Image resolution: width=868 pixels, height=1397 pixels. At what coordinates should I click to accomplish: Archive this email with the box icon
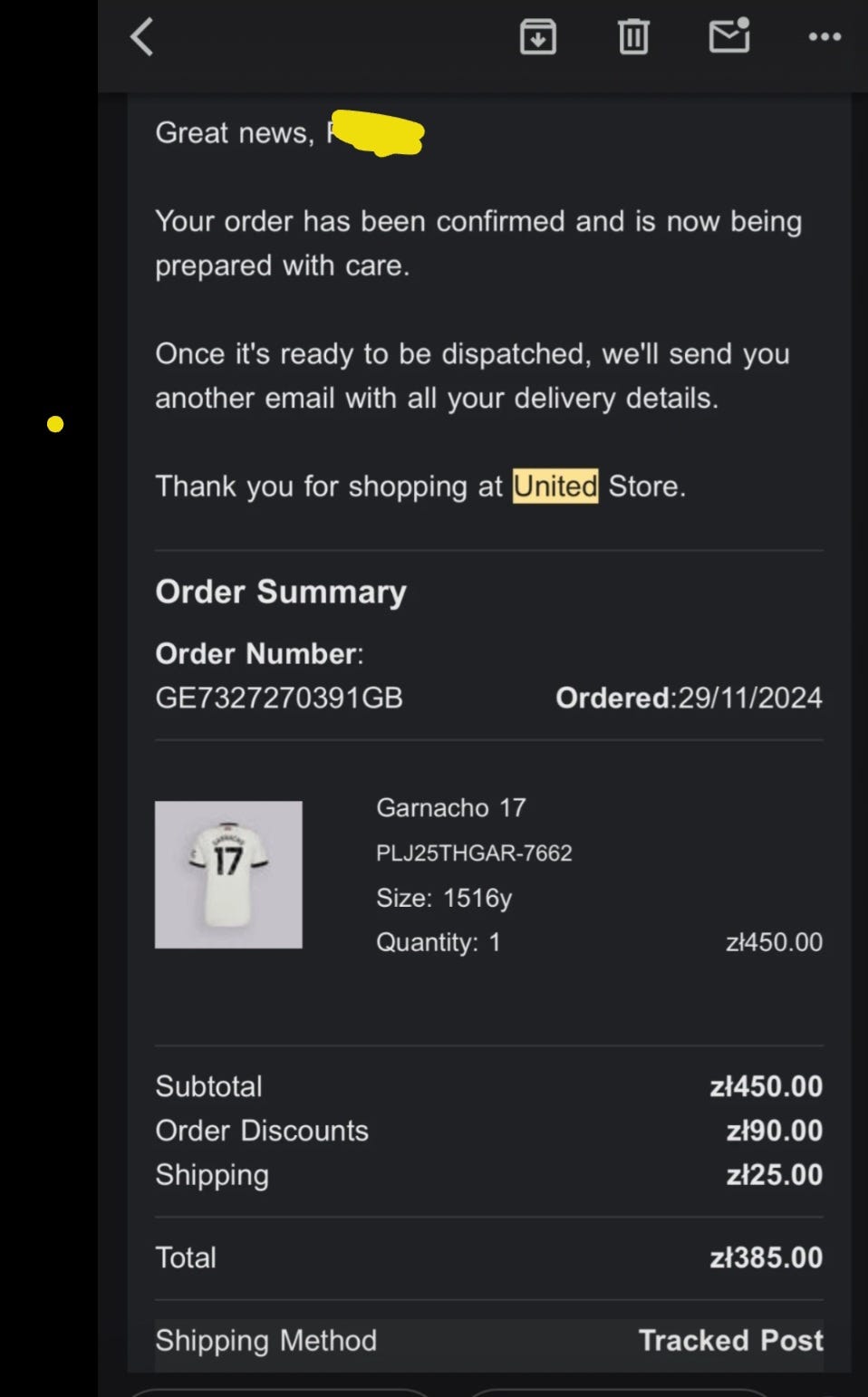537,37
